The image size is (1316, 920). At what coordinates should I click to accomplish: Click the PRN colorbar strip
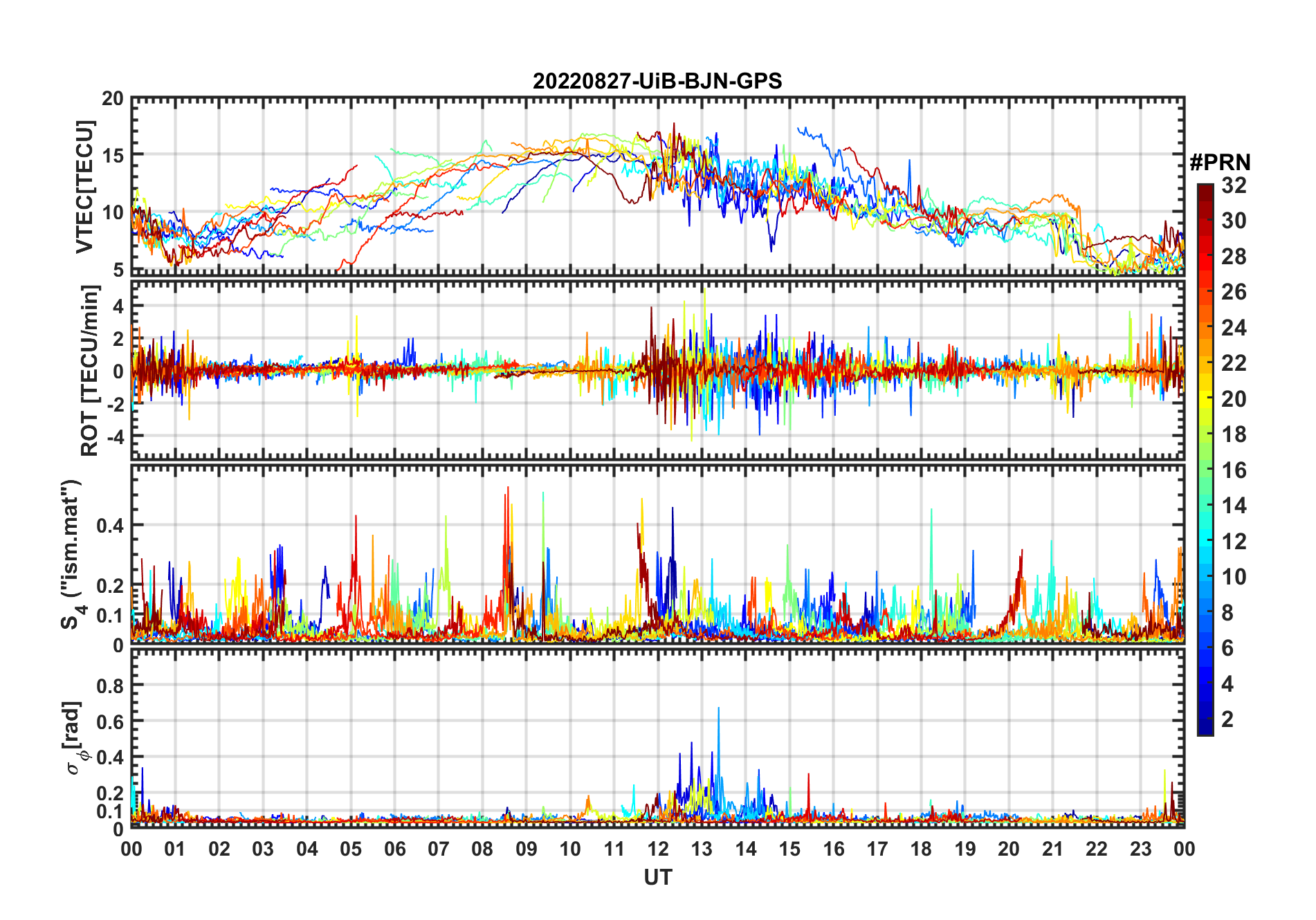click(x=1205, y=459)
